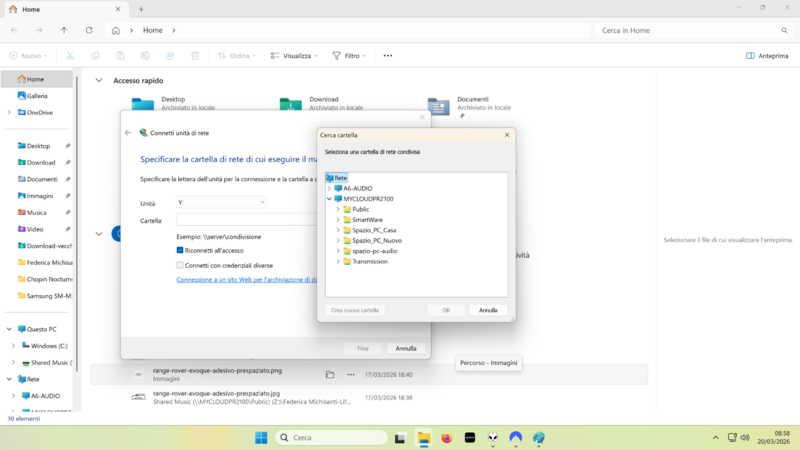This screenshot has height=450, width=800.
Task: Click three-dots menu on range-rover png row
Action: click(x=351, y=374)
